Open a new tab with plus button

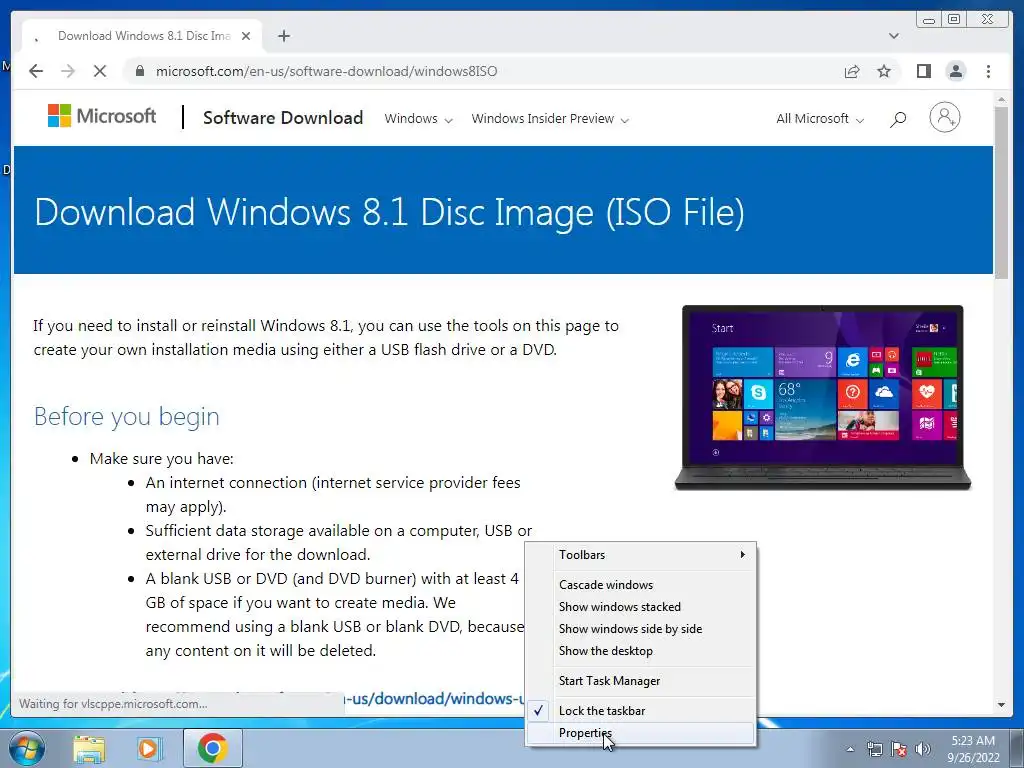point(283,36)
